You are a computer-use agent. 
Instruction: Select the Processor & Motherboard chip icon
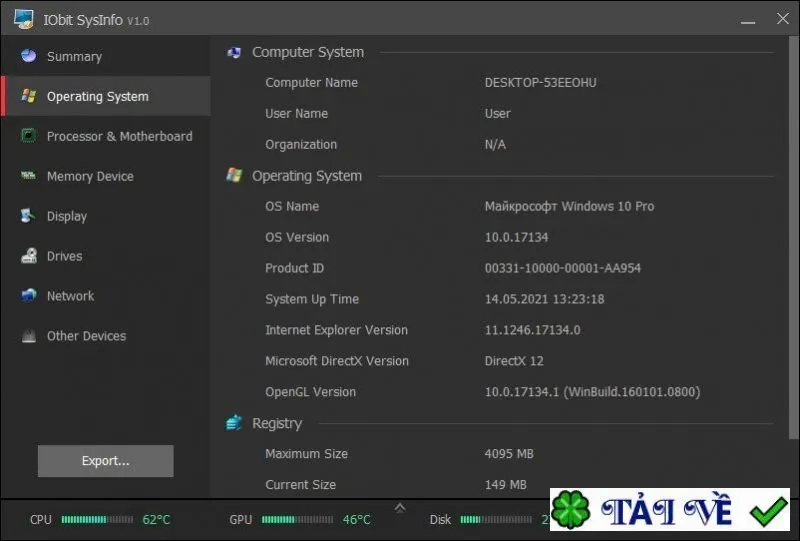[29, 136]
